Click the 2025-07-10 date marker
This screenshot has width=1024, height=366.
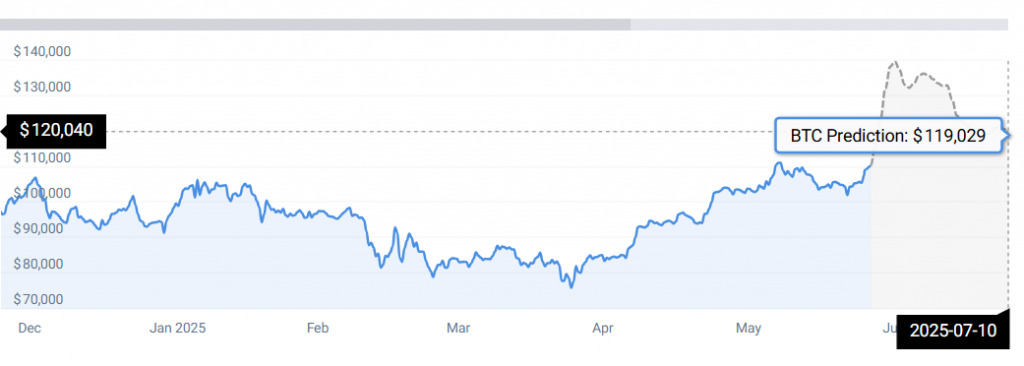click(x=953, y=331)
